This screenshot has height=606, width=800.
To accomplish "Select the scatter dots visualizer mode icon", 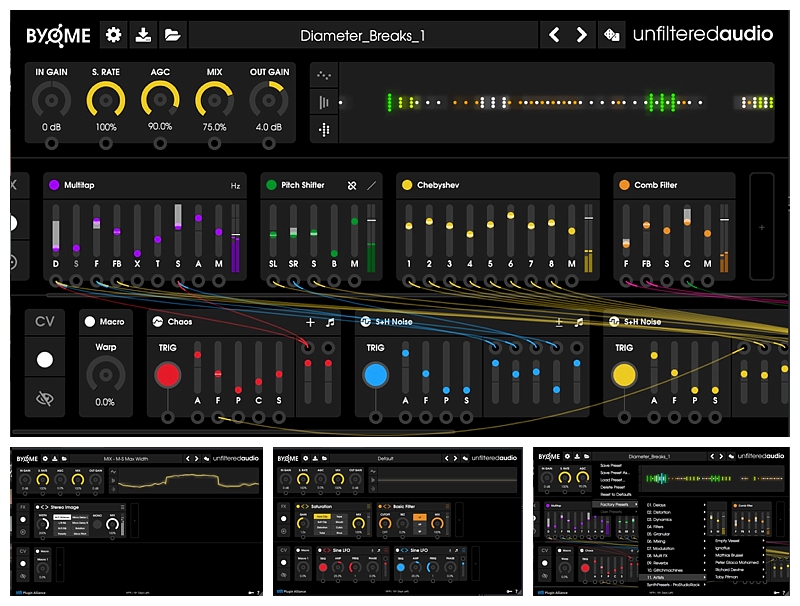I will click(323, 75).
